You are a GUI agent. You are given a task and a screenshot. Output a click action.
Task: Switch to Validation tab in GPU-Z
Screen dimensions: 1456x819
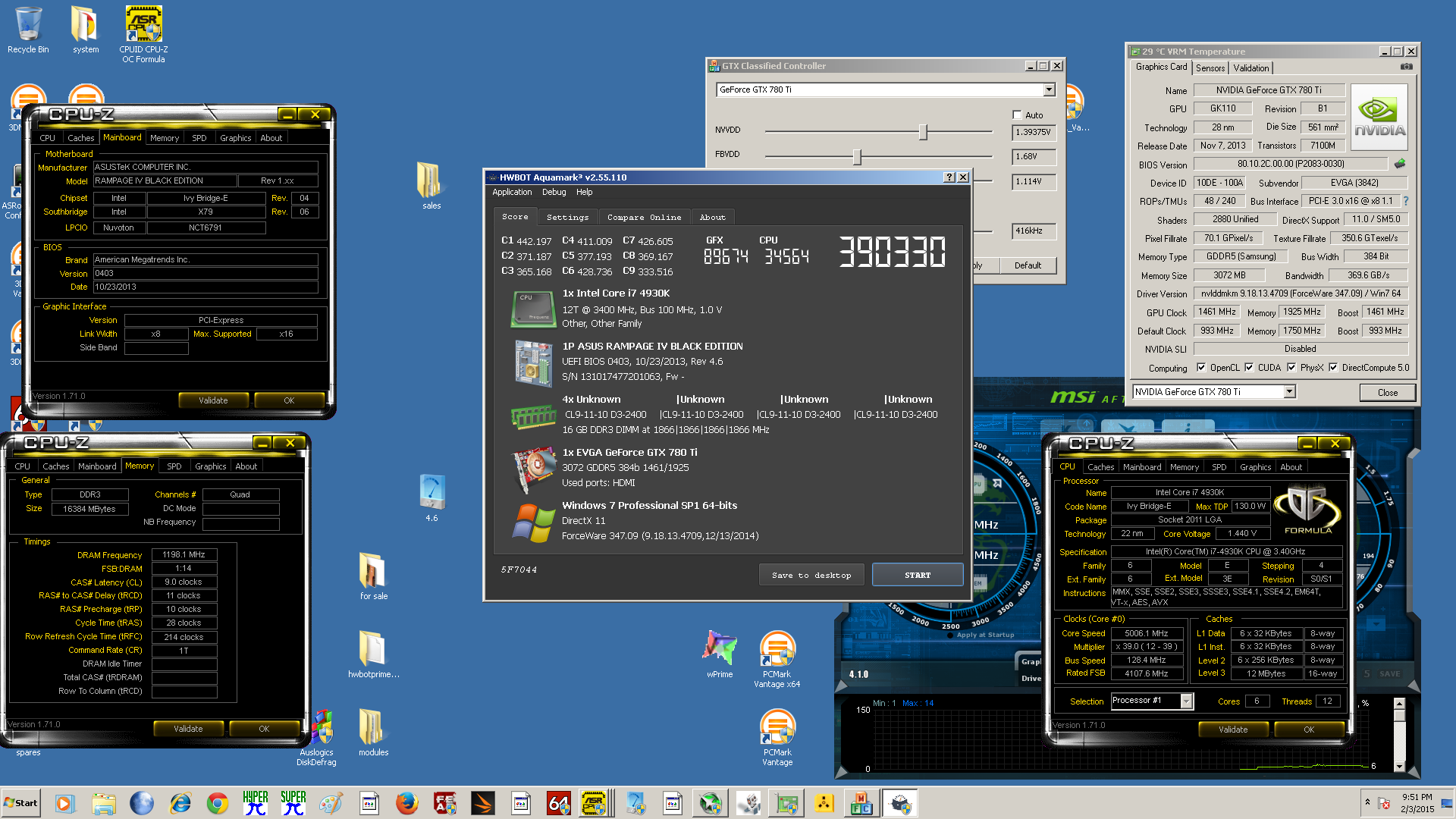click(x=1250, y=68)
